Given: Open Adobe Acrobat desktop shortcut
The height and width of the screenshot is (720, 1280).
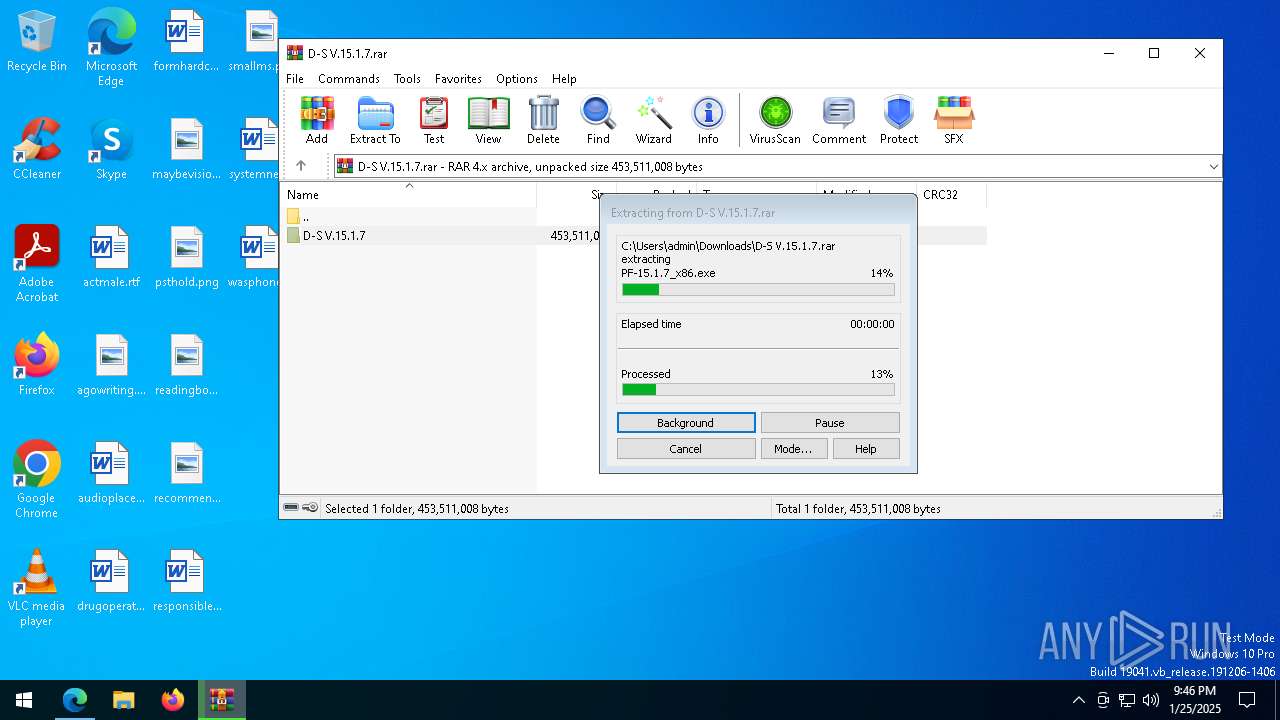Looking at the screenshot, I should click(x=37, y=264).
